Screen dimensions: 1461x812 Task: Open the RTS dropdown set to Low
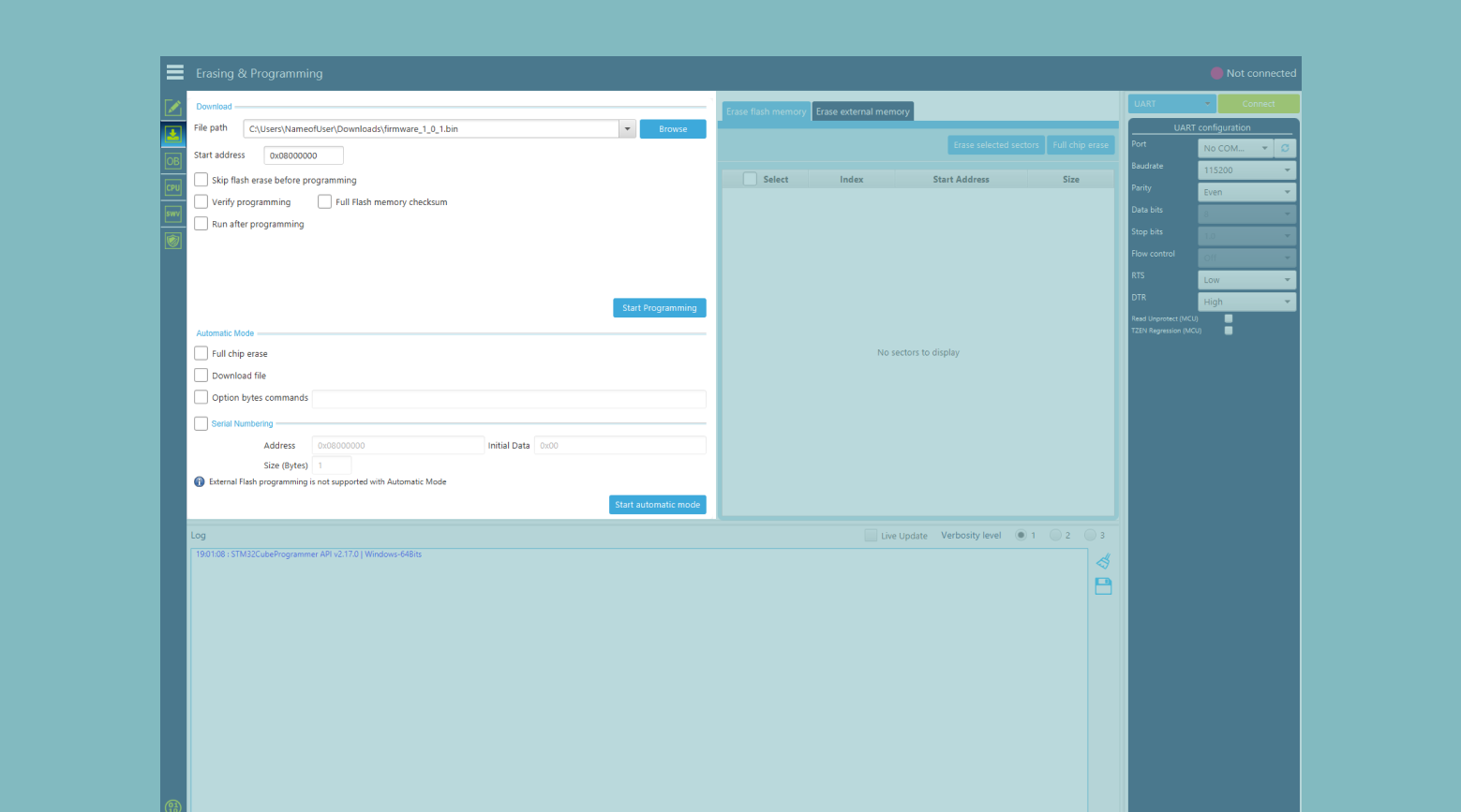pos(1246,280)
